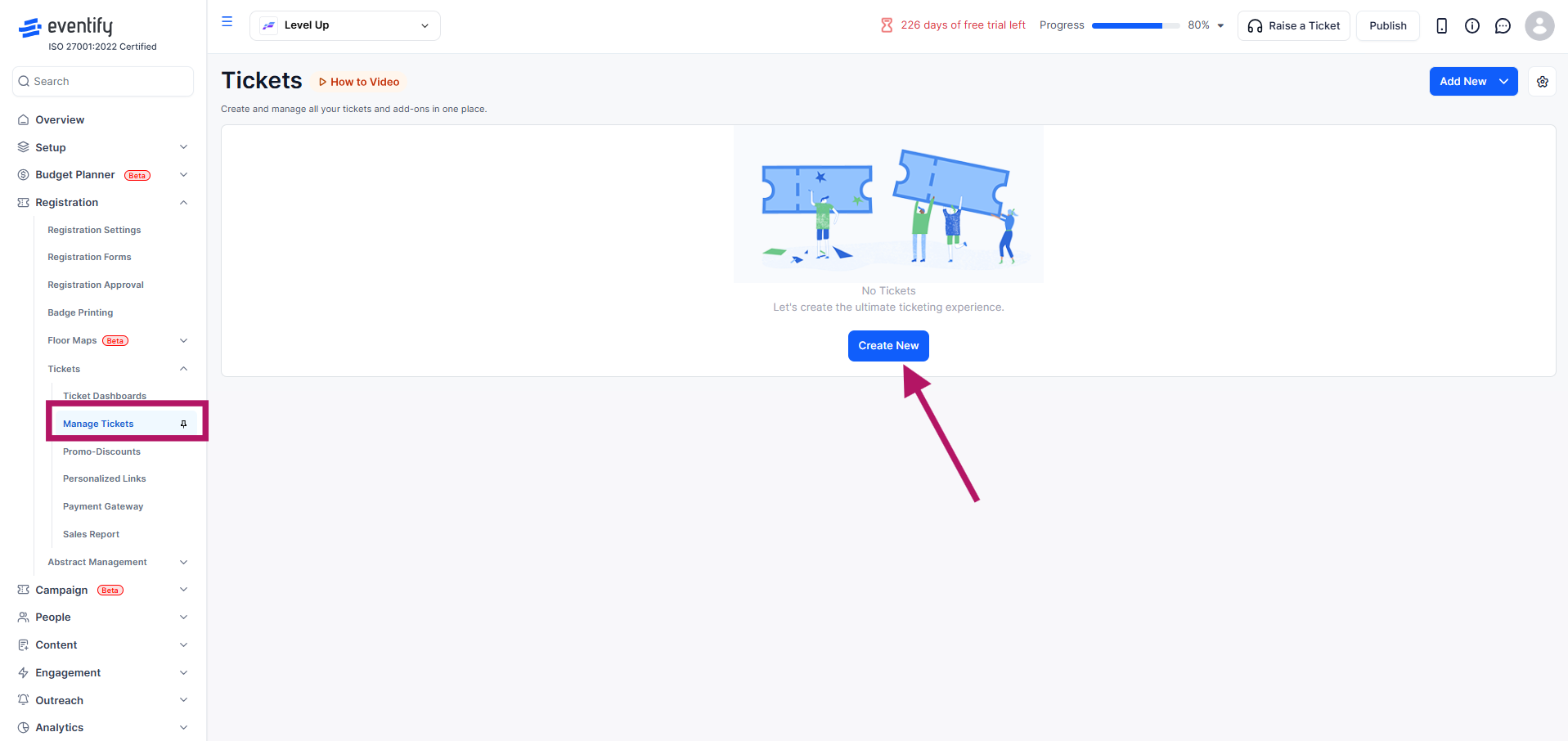Click the info circle icon
The width and height of the screenshot is (1568, 741).
click(x=1472, y=26)
